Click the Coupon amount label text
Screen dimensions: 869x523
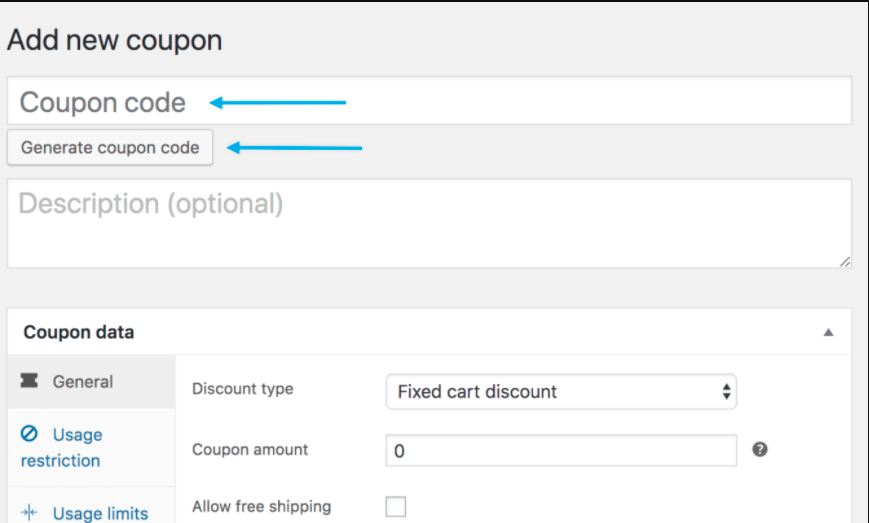[x=250, y=449]
